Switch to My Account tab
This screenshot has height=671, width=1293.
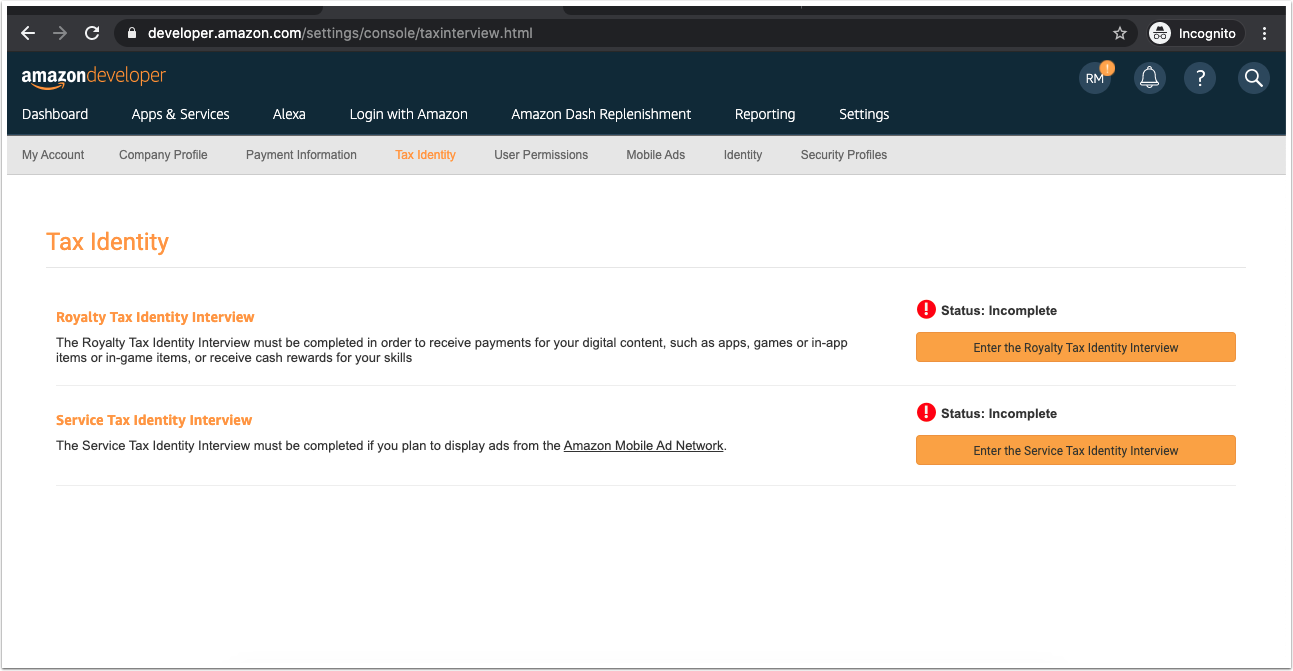click(x=53, y=155)
